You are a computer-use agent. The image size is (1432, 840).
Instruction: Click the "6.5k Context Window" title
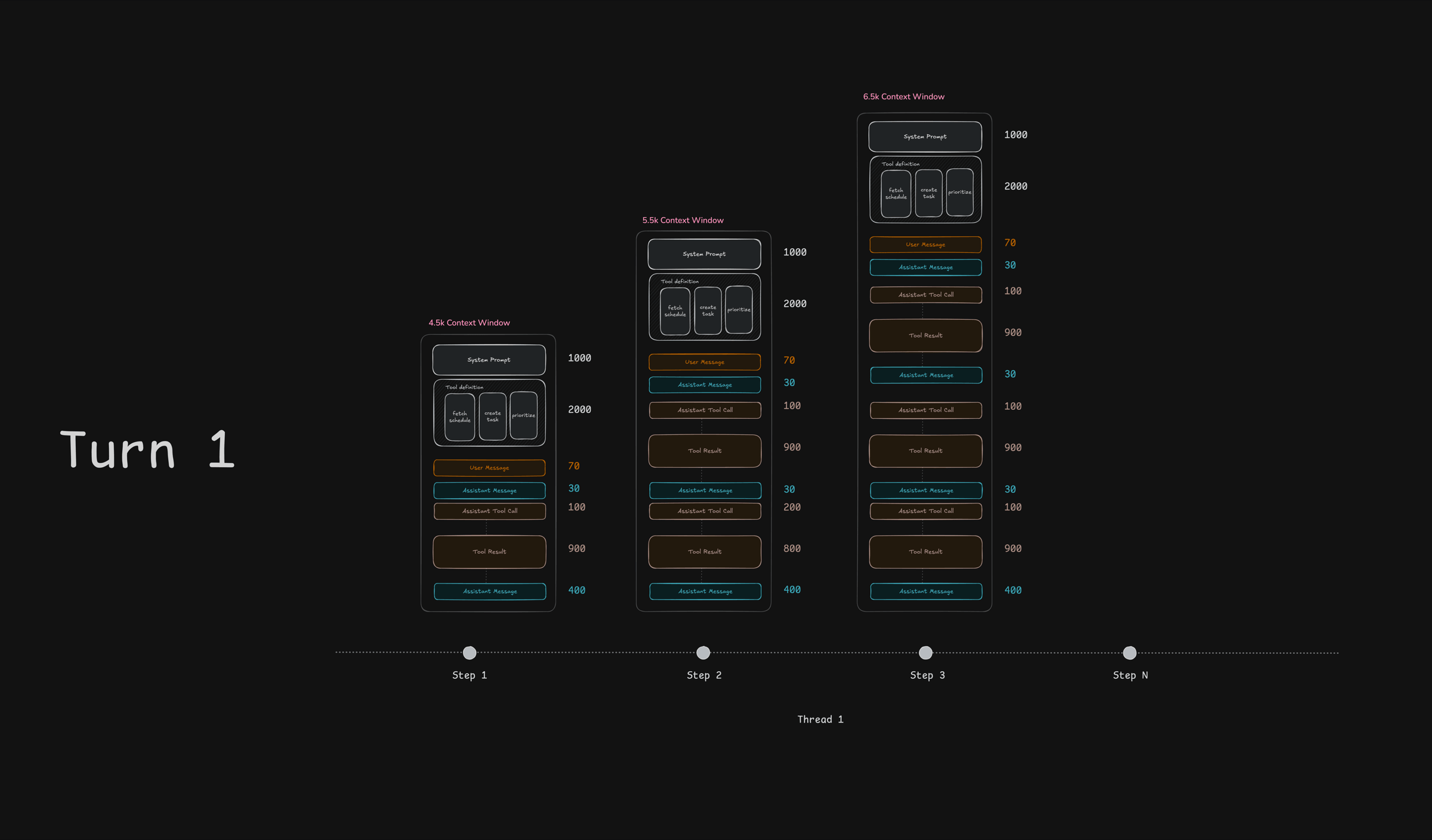(x=903, y=97)
